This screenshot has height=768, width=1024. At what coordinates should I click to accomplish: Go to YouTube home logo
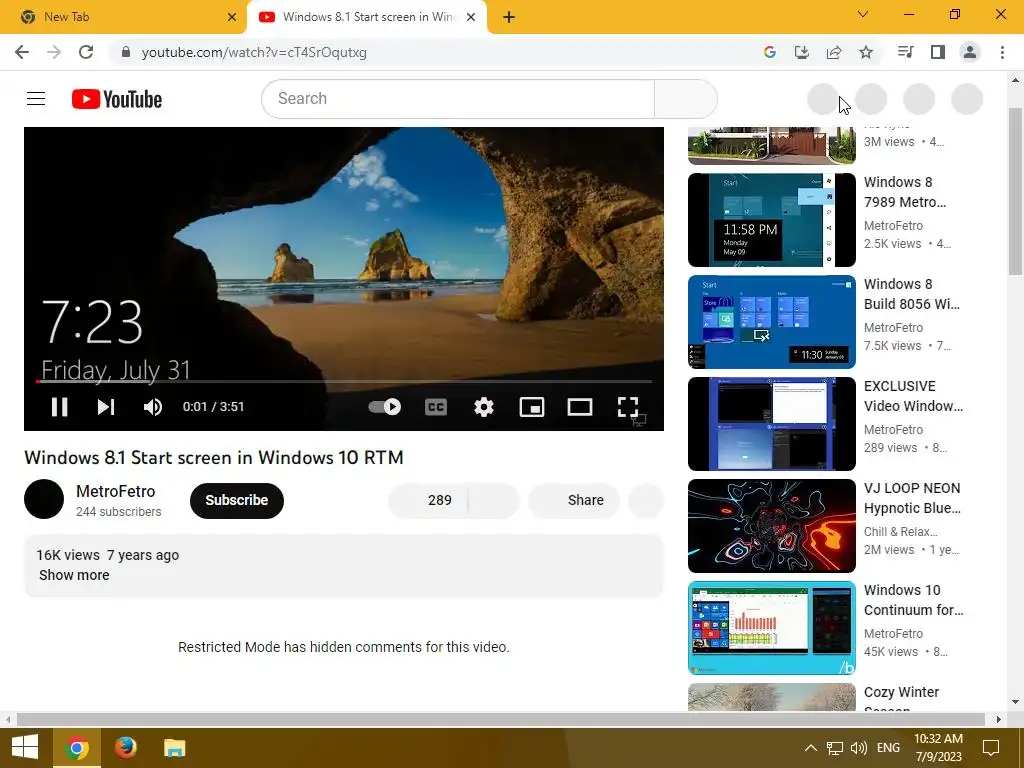(117, 99)
